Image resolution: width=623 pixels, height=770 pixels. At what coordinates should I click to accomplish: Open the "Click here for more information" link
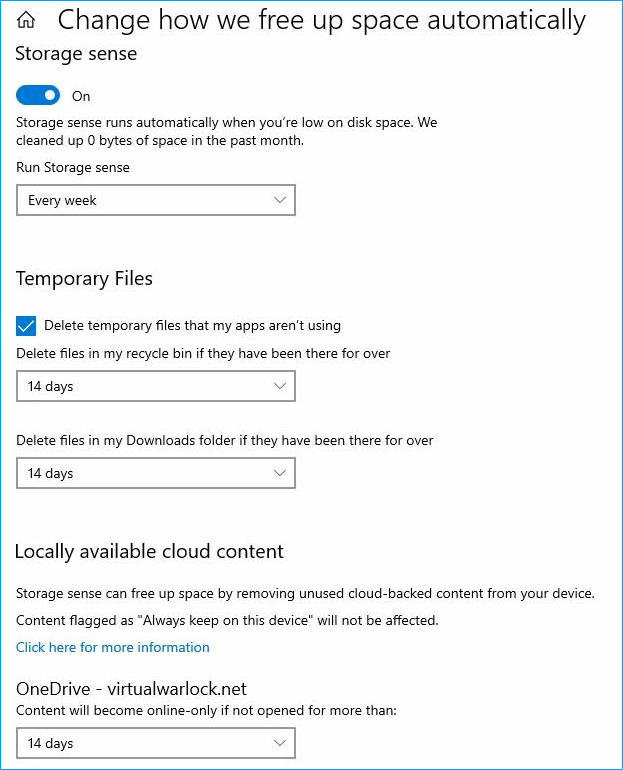click(x=113, y=647)
